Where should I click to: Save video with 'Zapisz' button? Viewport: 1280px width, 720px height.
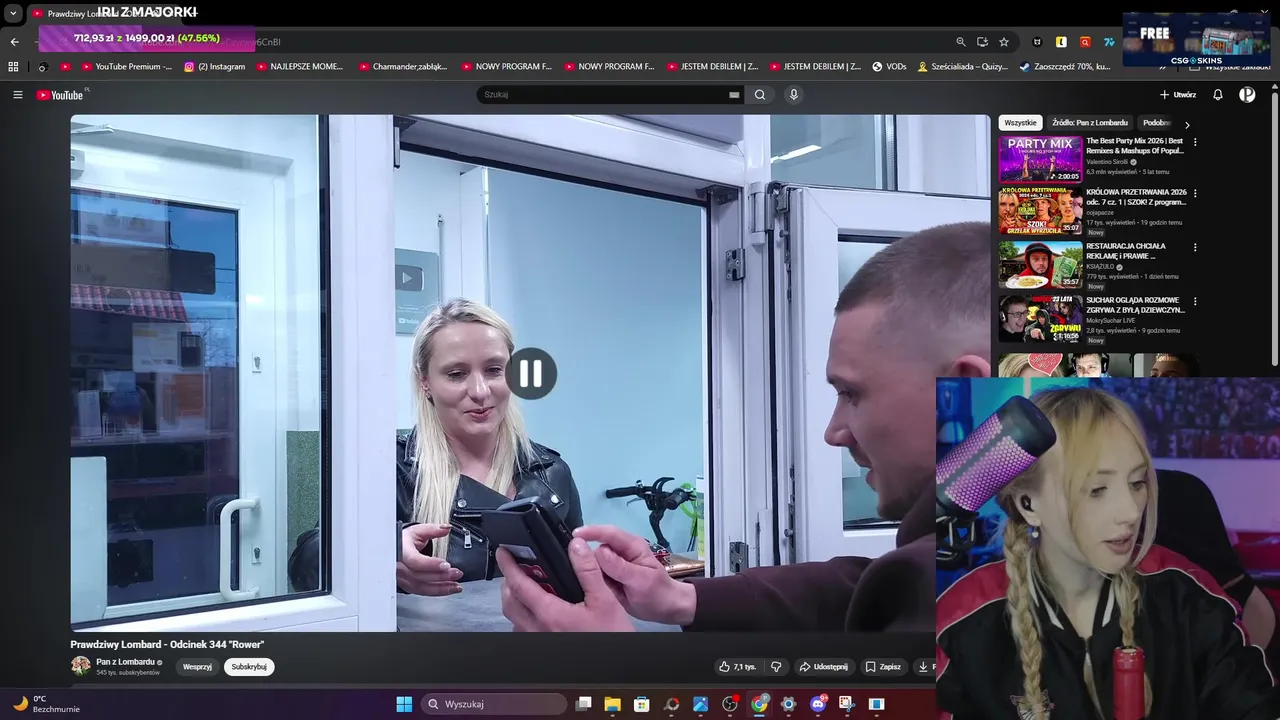click(883, 667)
